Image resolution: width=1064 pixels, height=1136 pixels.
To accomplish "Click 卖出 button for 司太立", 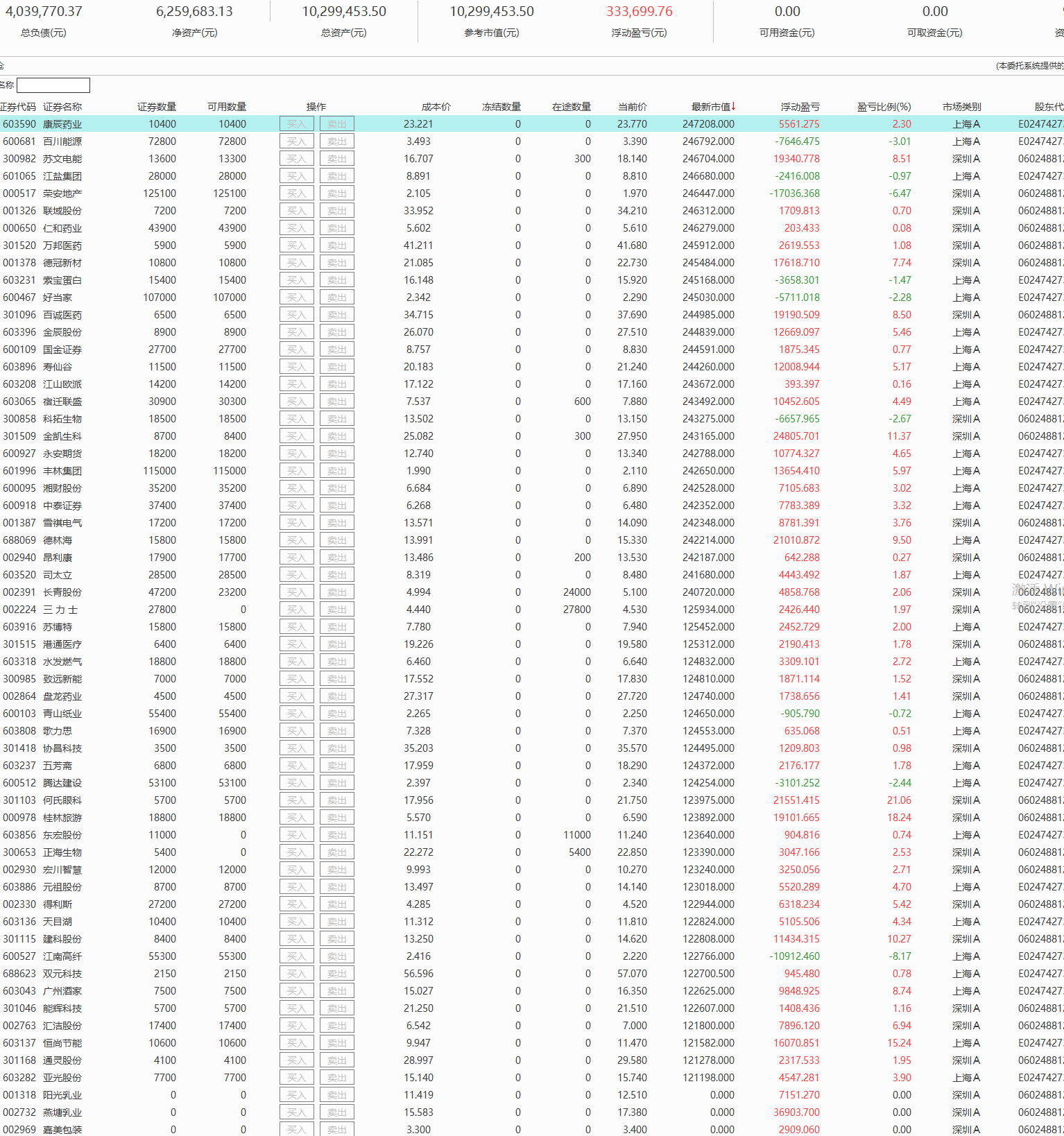I will [x=337, y=575].
